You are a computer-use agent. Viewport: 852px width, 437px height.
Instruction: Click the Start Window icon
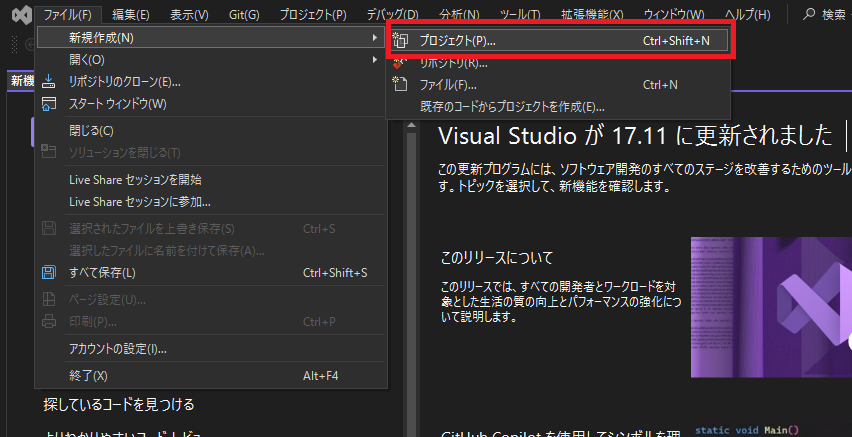[x=49, y=103]
